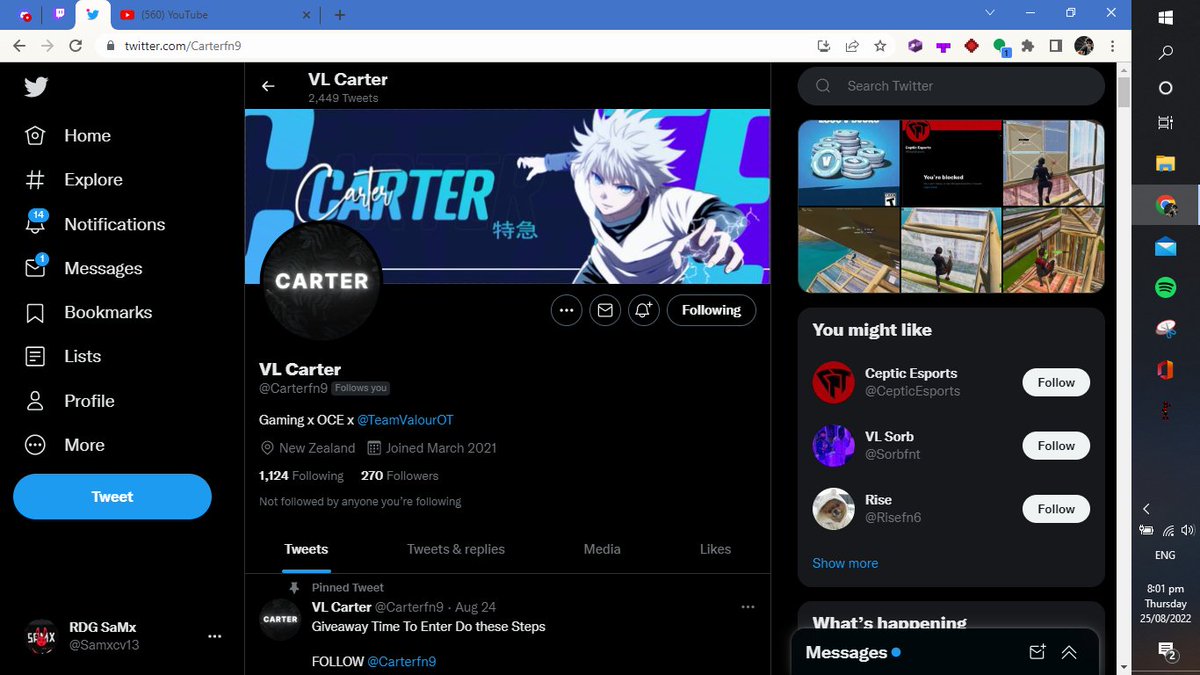The height and width of the screenshot is (675, 1200).
Task: Open the 'You're blocked' media thumbnail
Action: (x=951, y=163)
